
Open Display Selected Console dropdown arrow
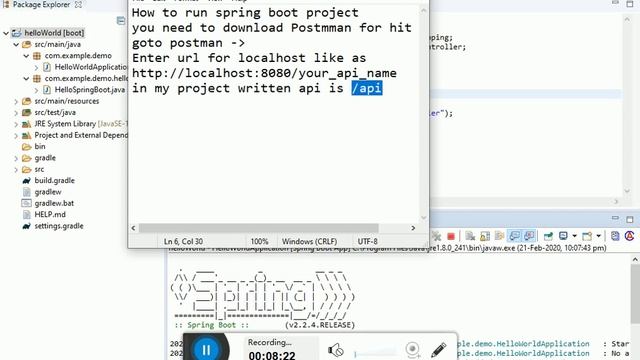(x=574, y=236)
